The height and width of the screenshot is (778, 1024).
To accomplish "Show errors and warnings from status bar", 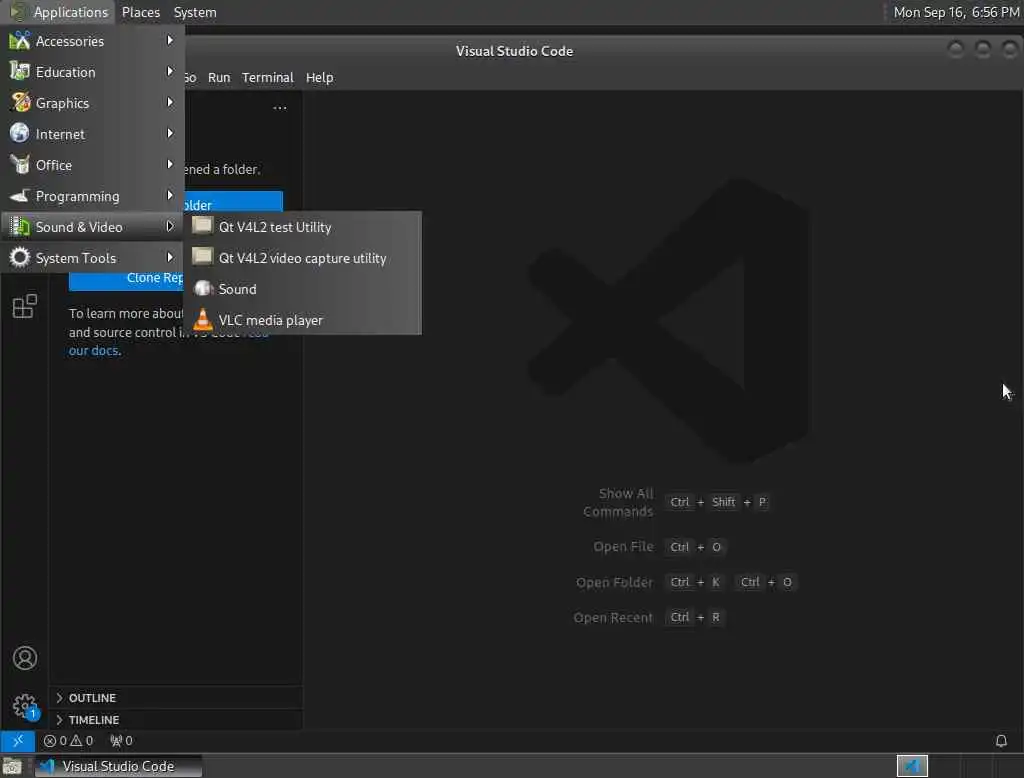I will (x=68, y=741).
